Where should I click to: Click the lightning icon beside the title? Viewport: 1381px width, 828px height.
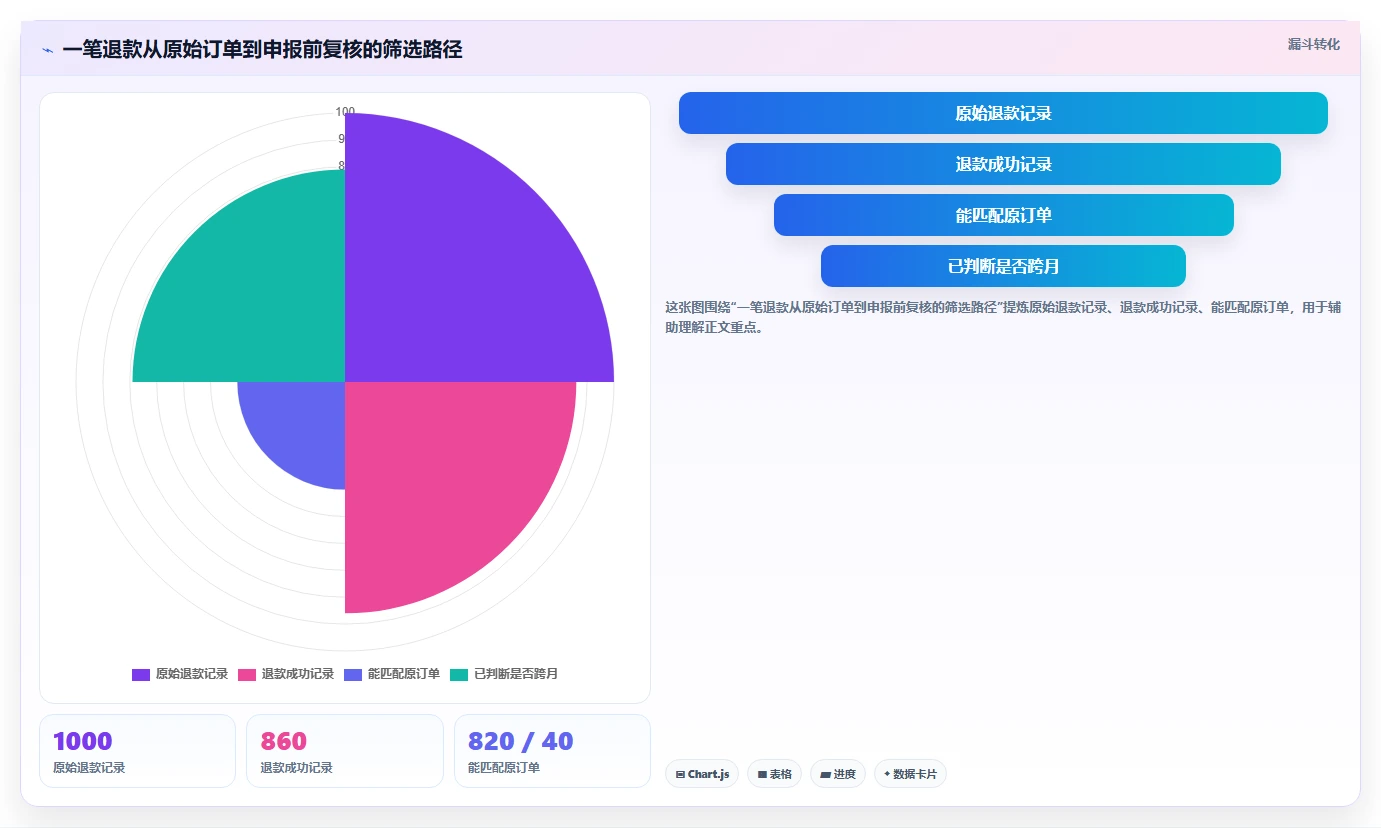[x=48, y=50]
